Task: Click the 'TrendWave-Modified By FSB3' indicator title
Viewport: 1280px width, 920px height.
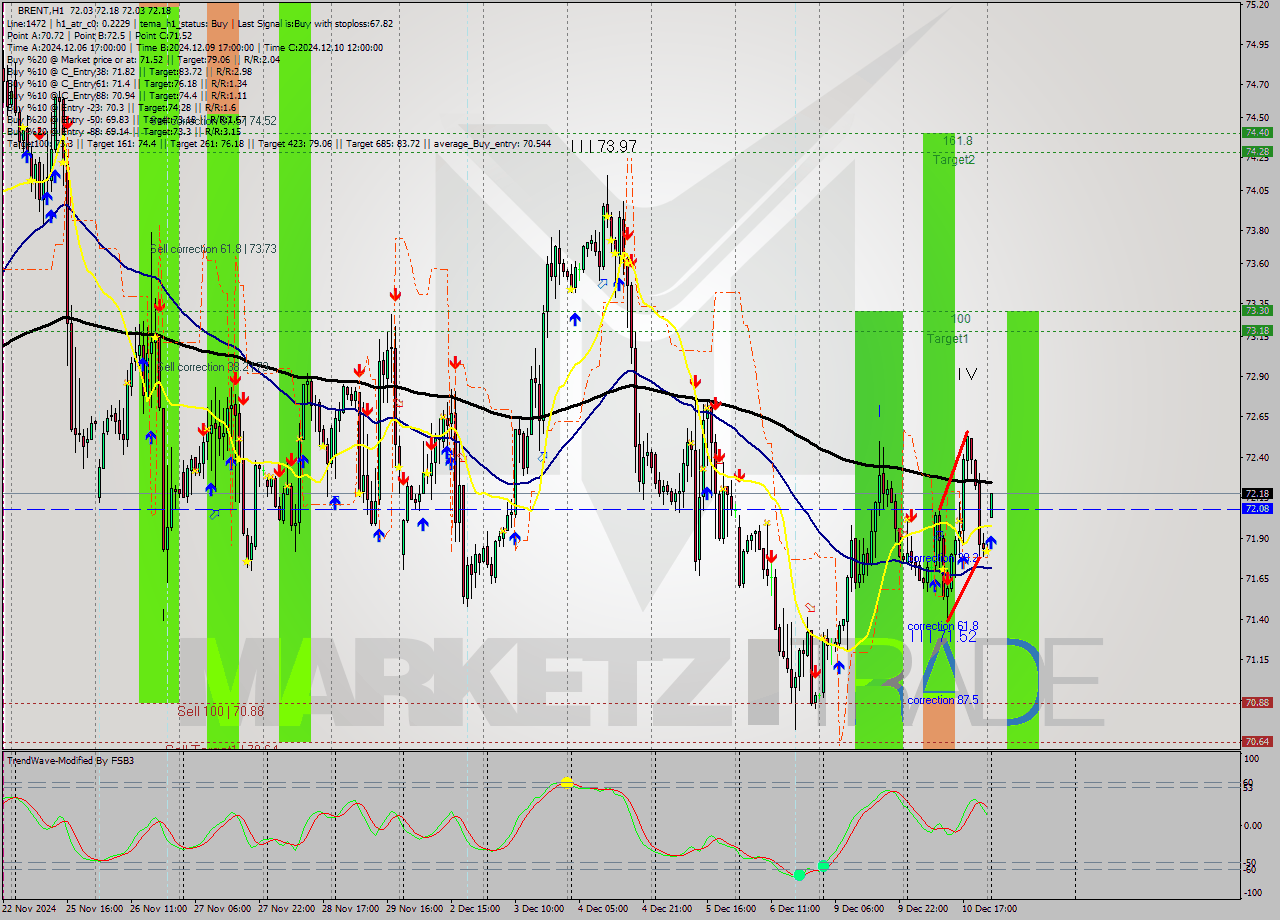Action: [x=71, y=761]
